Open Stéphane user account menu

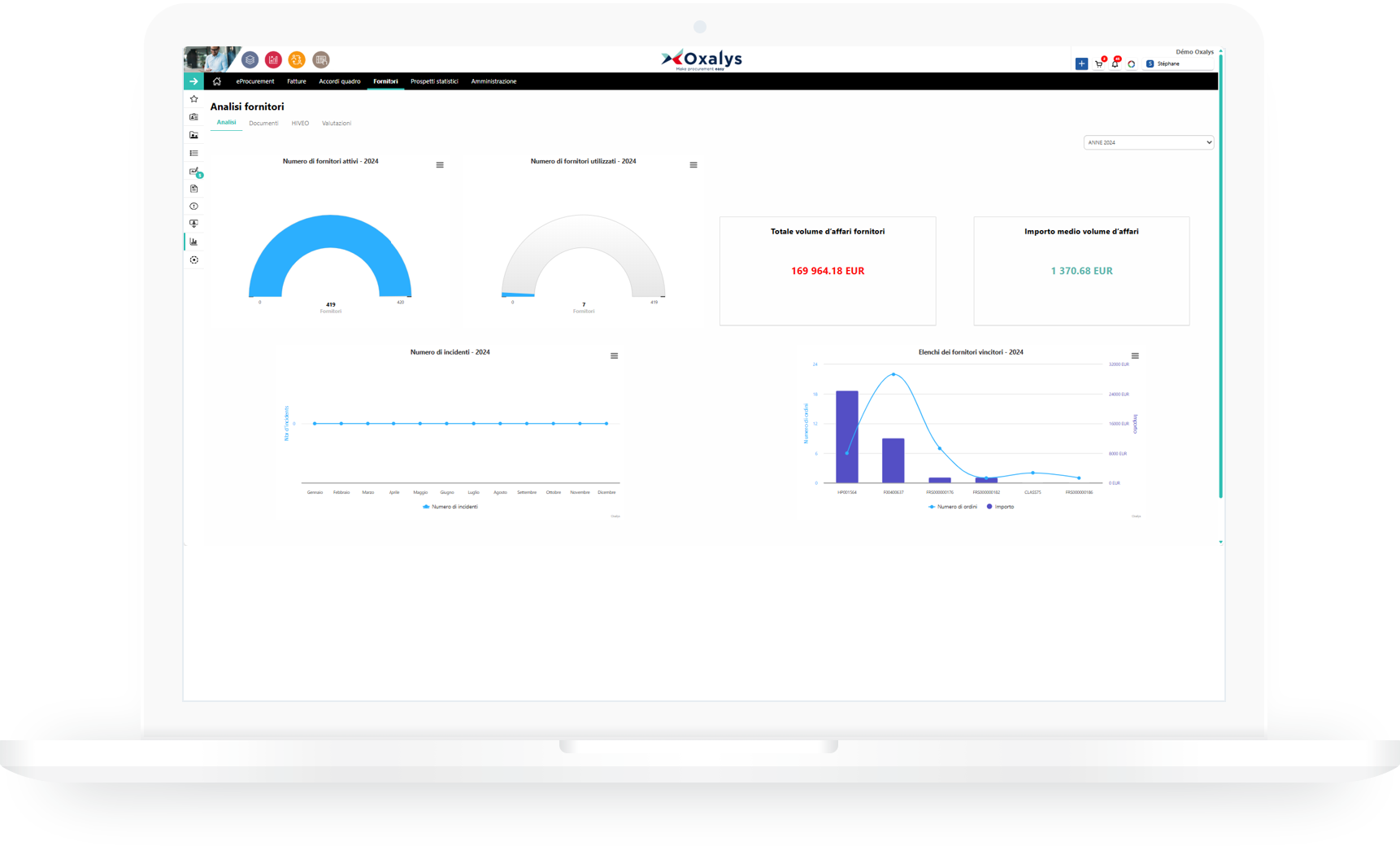[x=1178, y=63]
